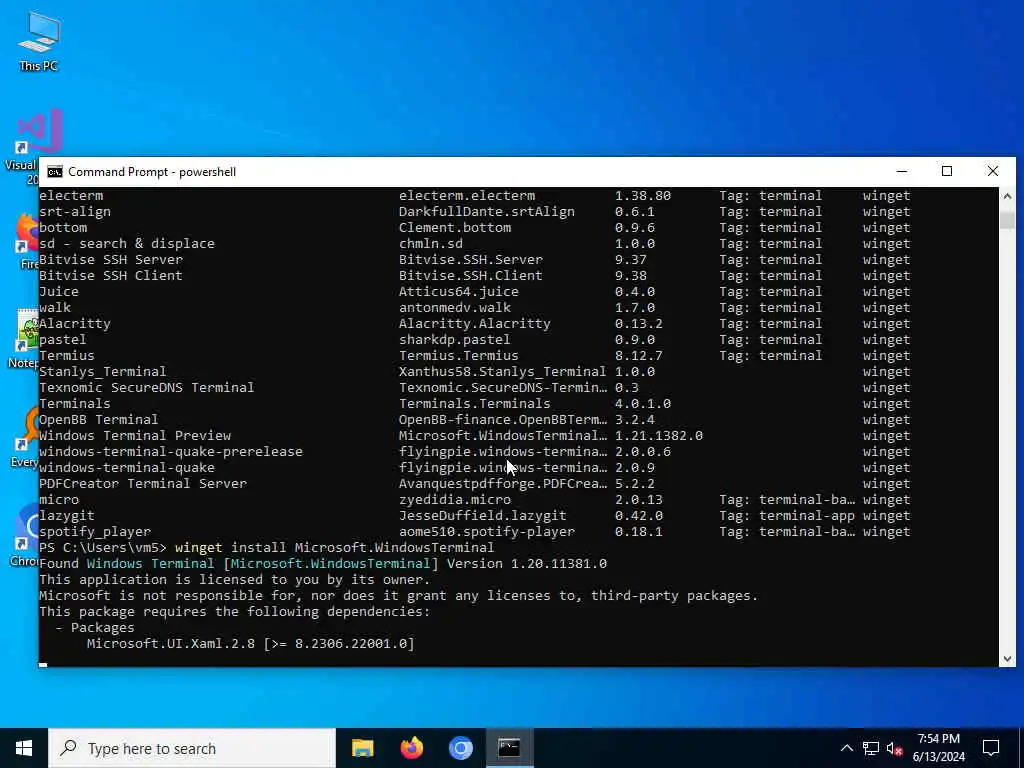Click the terminal scrollbar up arrow
The width and height of the screenshot is (1024, 768).
1007,195
